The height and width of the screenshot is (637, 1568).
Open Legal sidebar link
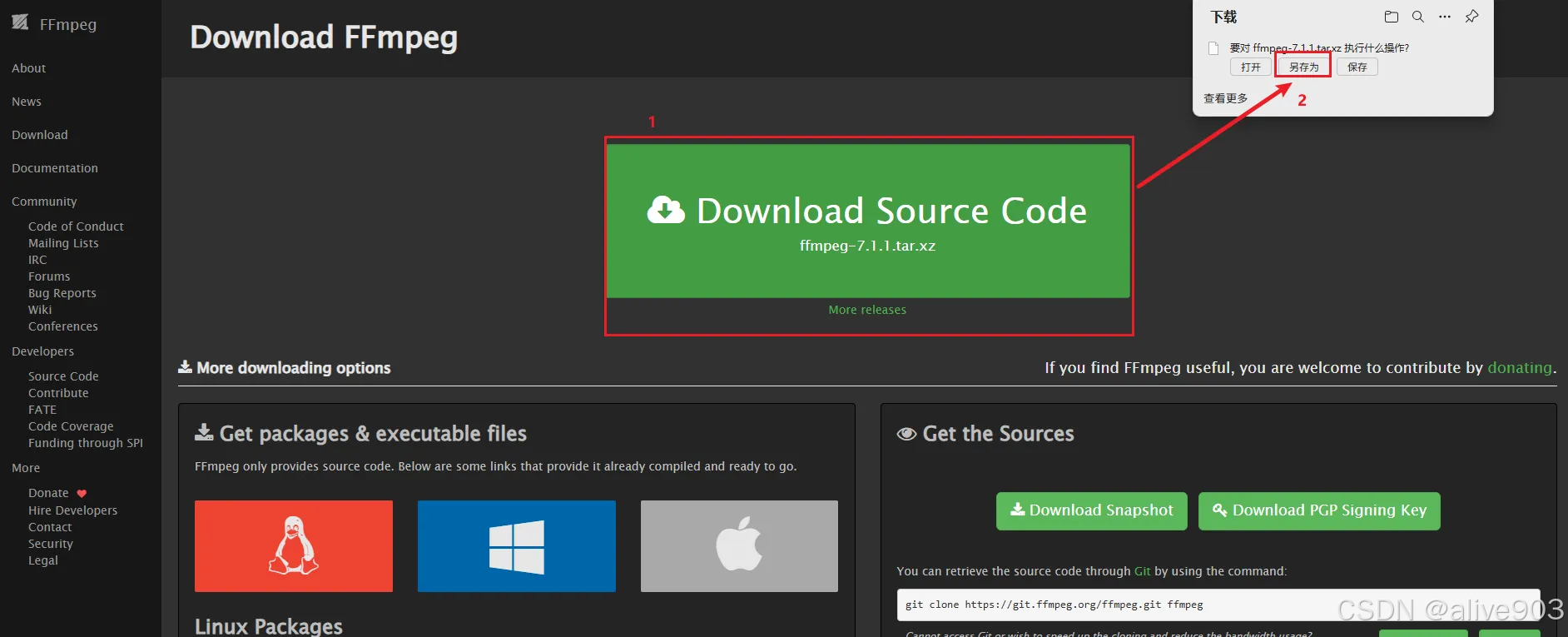pyautogui.click(x=43, y=560)
